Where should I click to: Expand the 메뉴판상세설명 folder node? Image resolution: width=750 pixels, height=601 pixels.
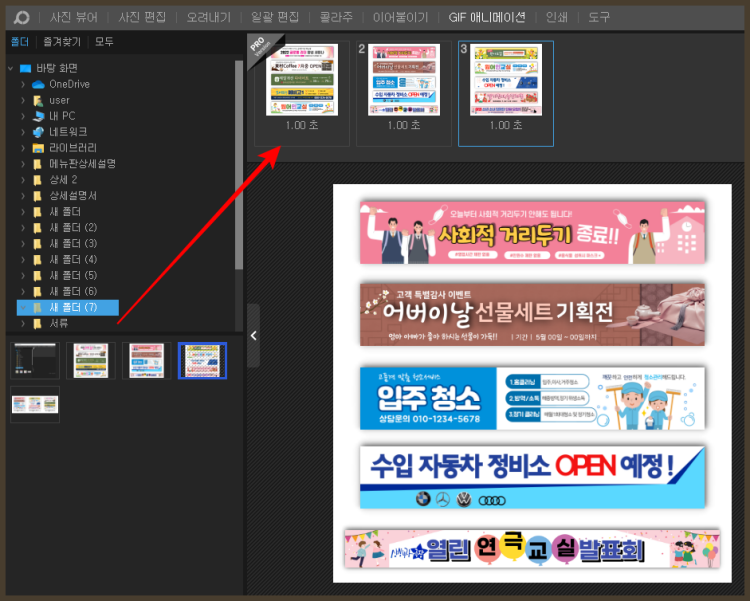(x=23, y=164)
